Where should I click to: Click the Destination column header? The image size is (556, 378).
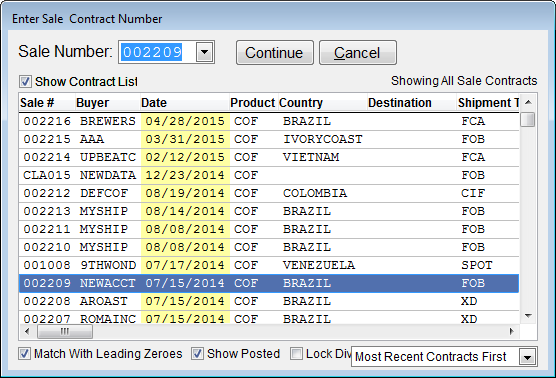click(411, 103)
